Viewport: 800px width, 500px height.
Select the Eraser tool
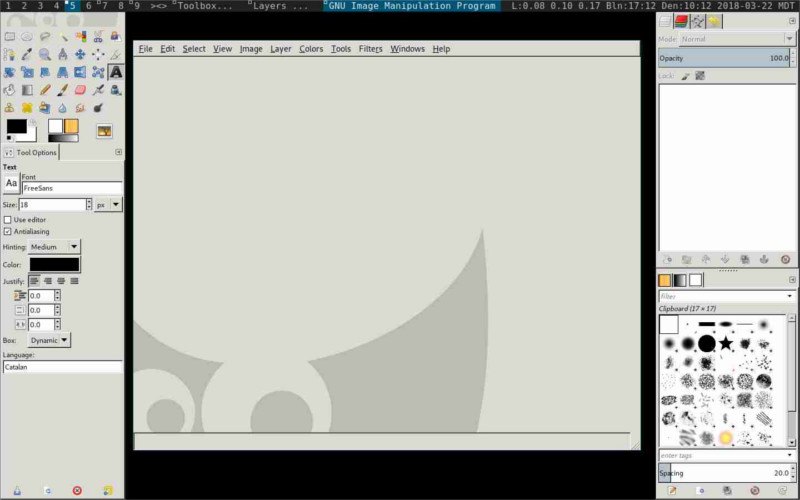coord(80,90)
